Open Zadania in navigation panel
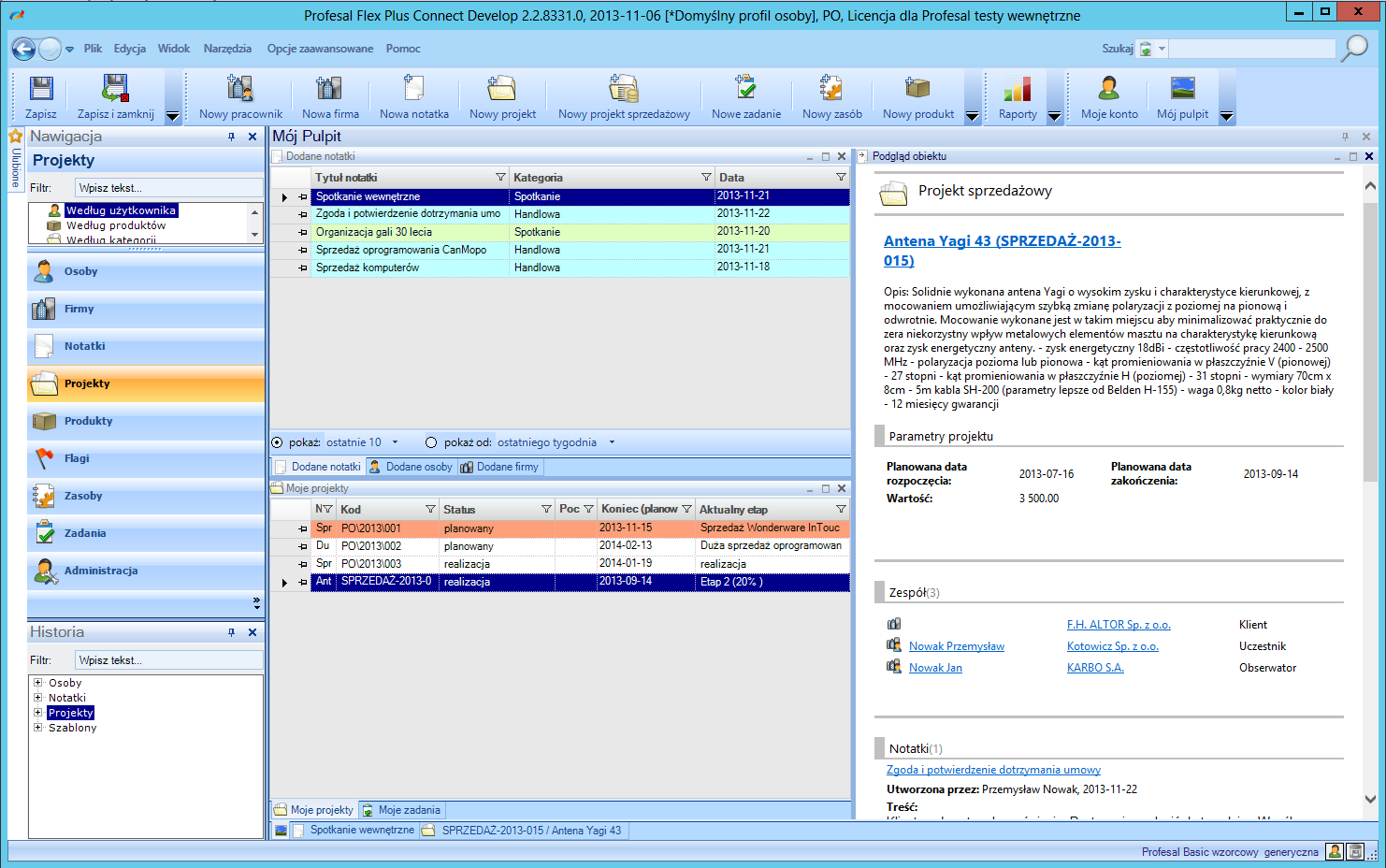This screenshot has width=1386, height=868. click(x=146, y=533)
